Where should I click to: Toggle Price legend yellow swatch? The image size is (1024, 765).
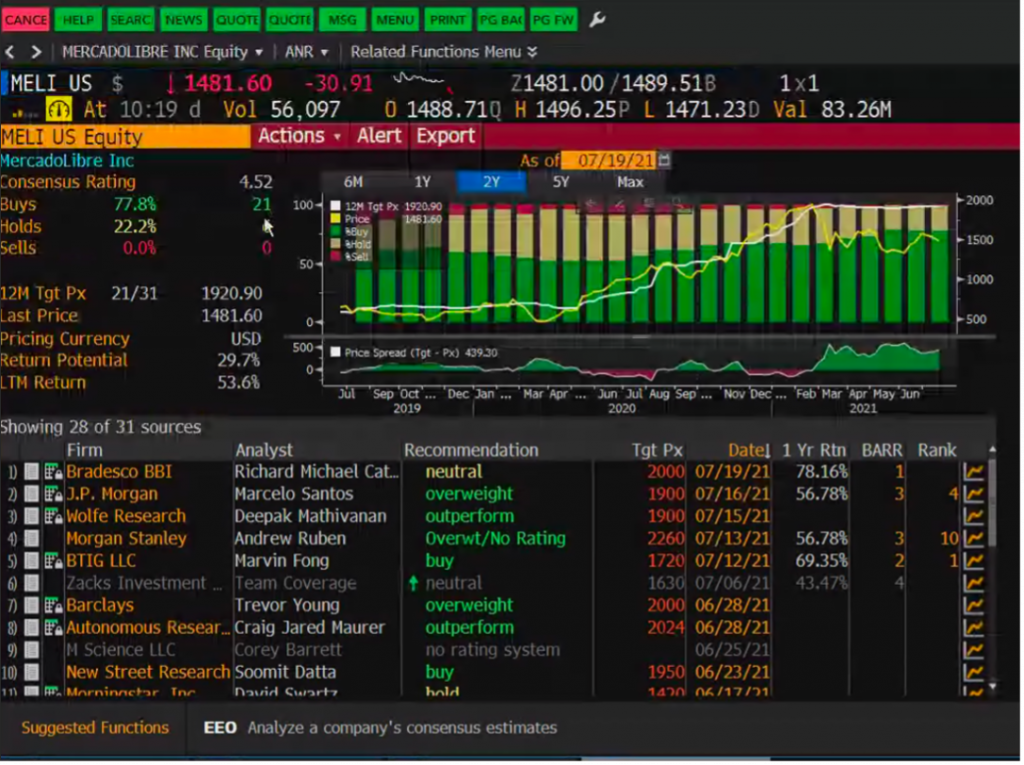click(336, 219)
